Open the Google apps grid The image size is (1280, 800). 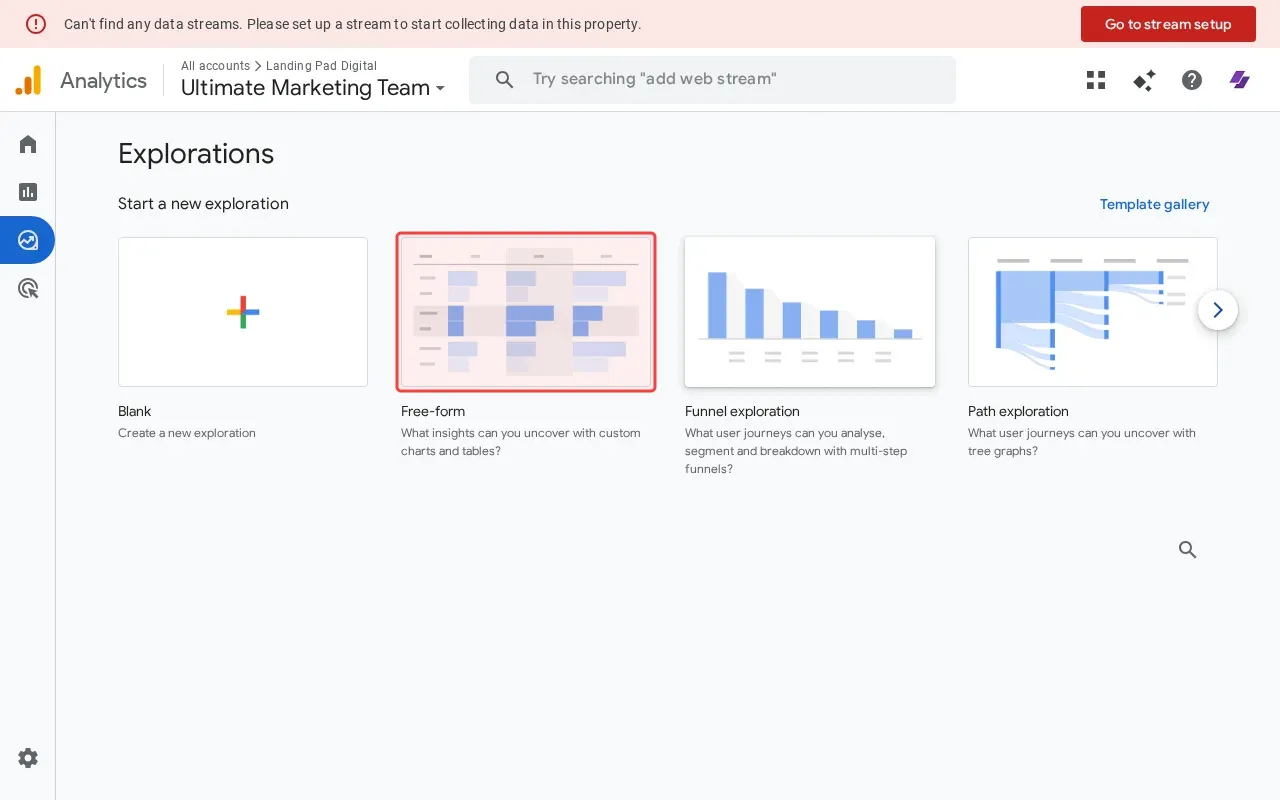click(1095, 80)
